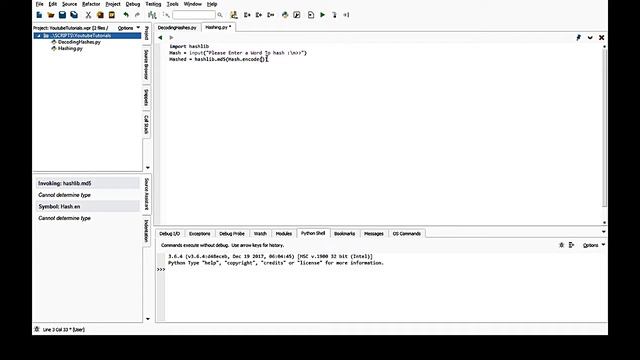Cut selection using the scissors icon

click(88, 15)
